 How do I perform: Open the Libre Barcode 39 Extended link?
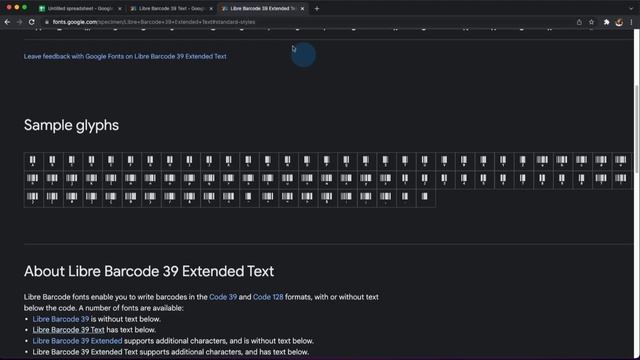(78, 341)
